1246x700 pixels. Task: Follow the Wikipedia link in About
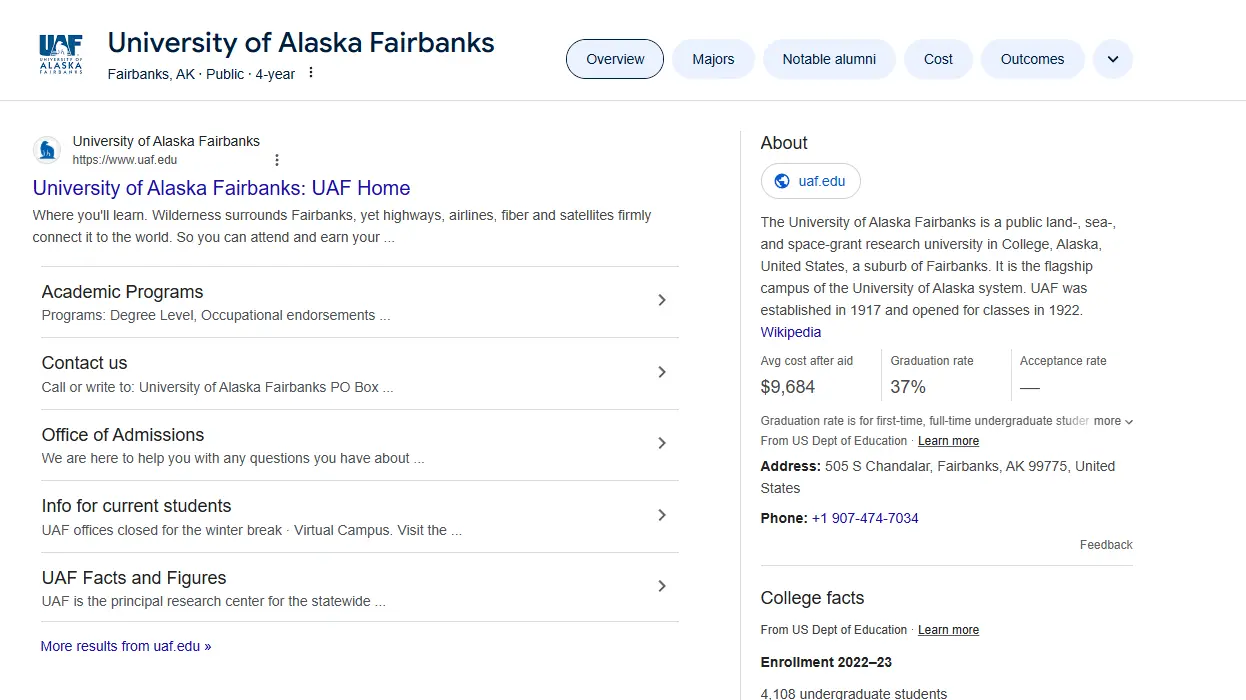point(790,332)
